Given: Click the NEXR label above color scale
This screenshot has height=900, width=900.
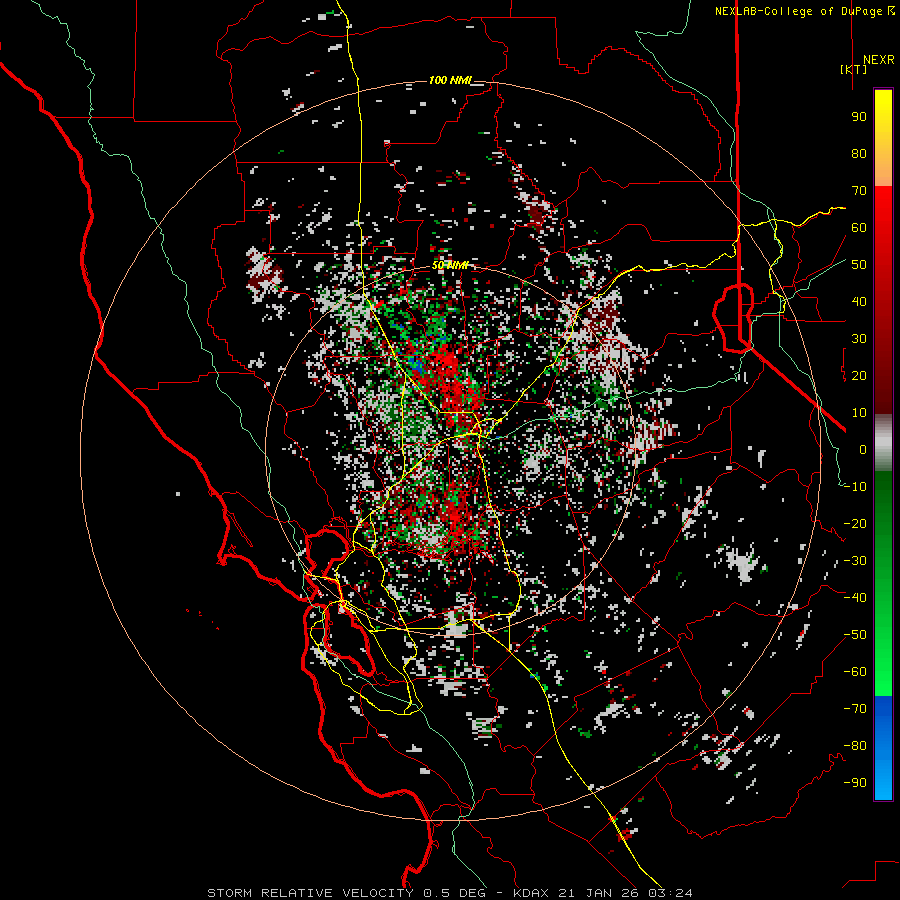Looking at the screenshot, I should click(x=879, y=60).
